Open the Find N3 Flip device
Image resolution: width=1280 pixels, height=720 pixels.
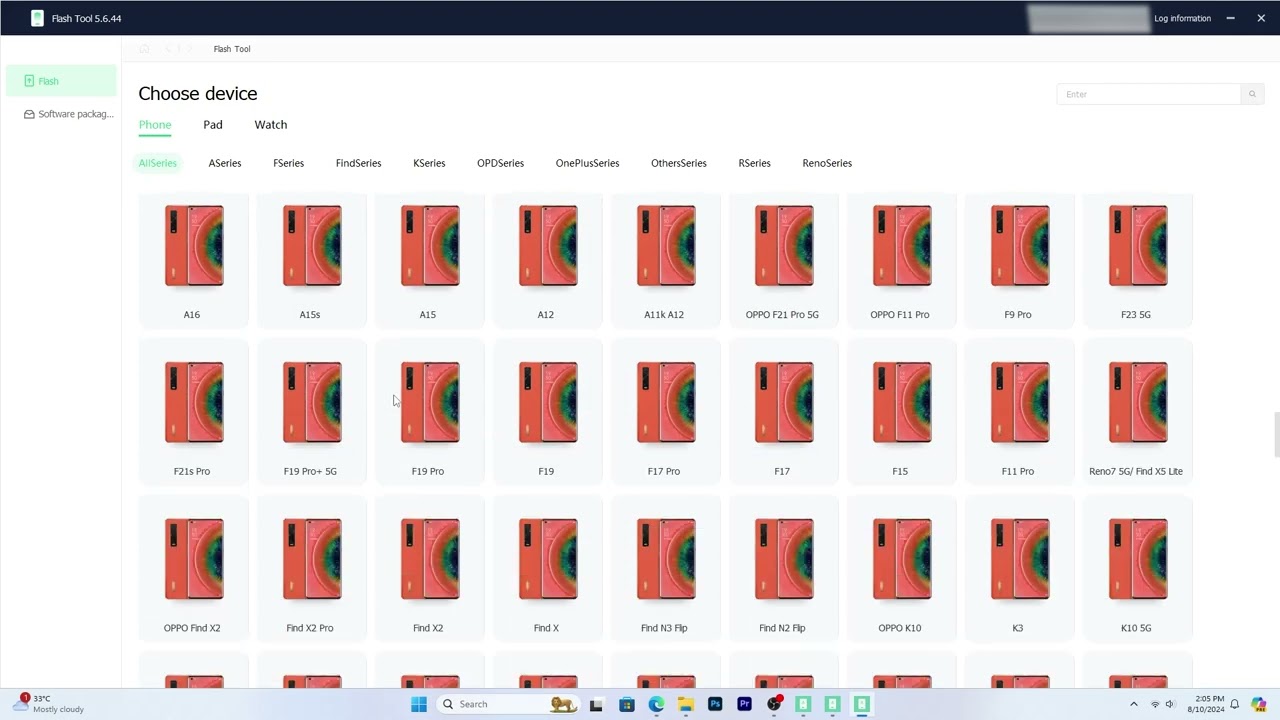(x=665, y=569)
